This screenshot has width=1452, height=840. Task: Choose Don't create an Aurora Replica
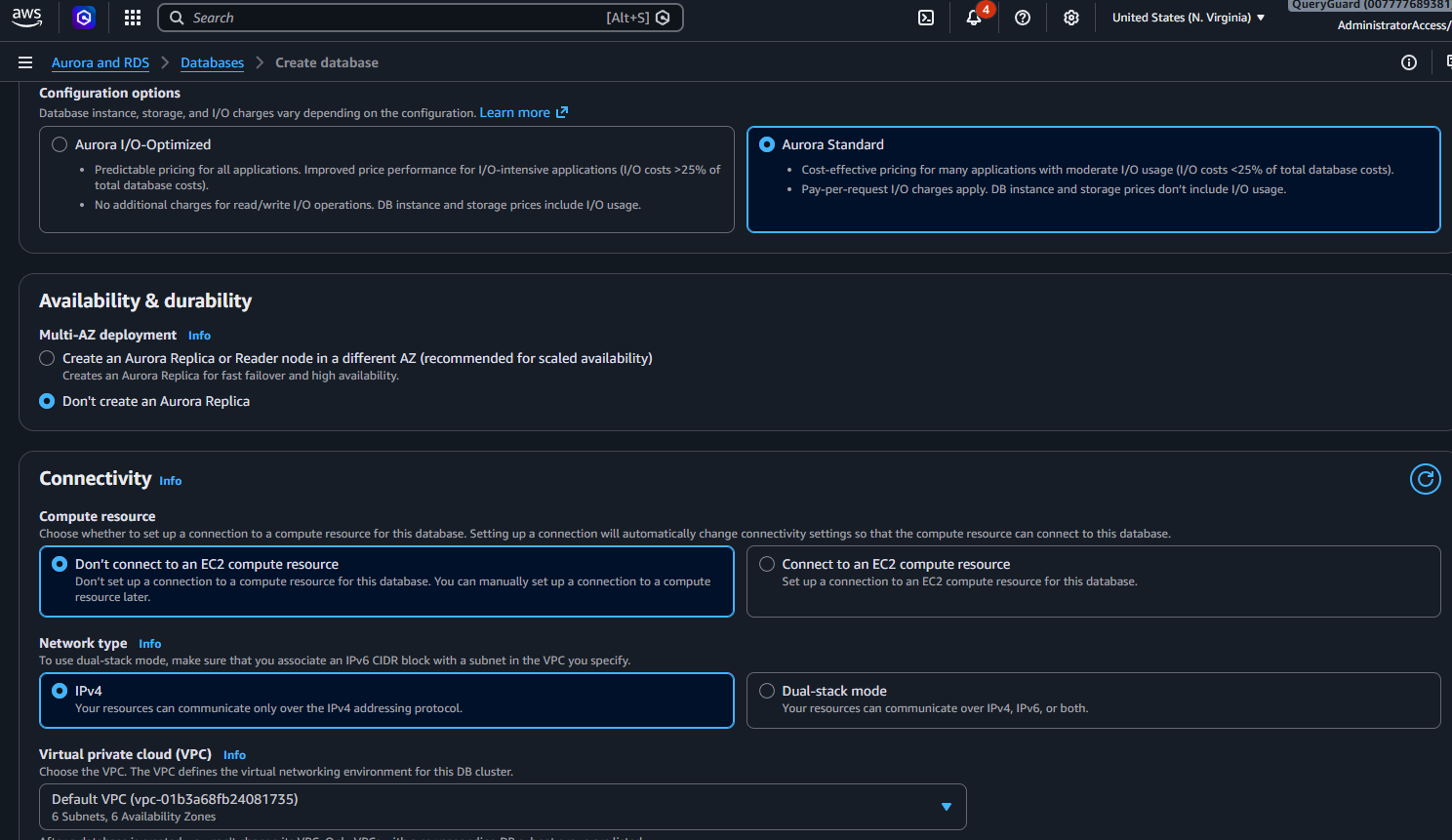coord(47,401)
